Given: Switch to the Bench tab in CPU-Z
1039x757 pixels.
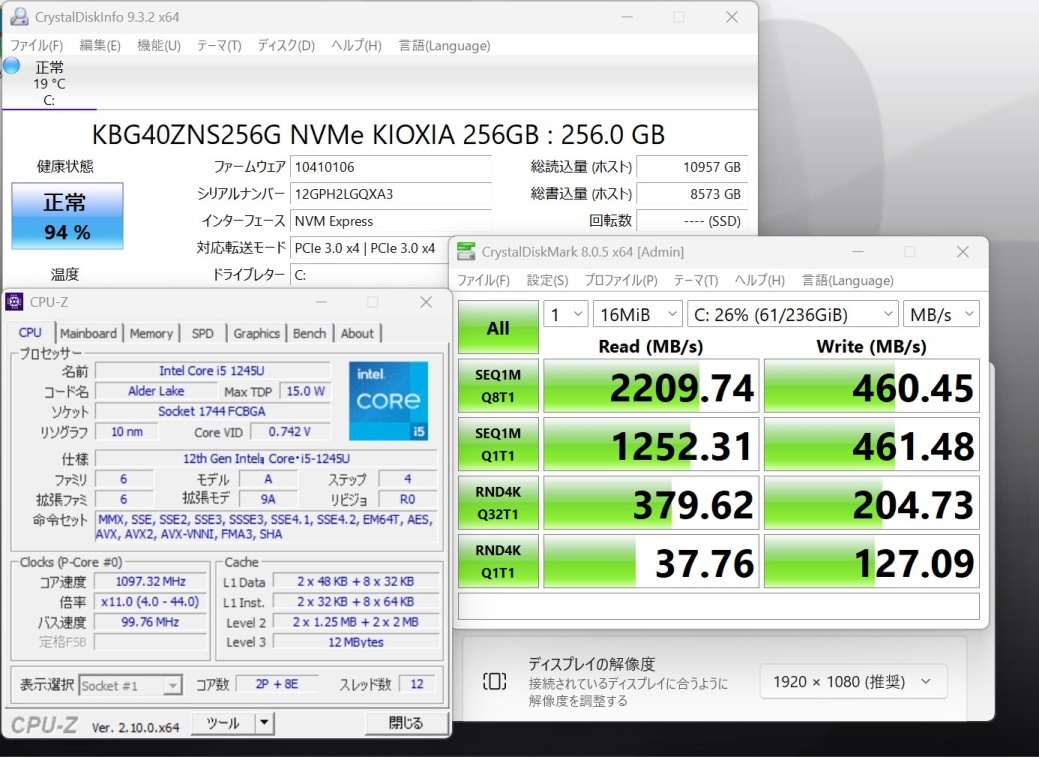Looking at the screenshot, I should pyautogui.click(x=309, y=334).
